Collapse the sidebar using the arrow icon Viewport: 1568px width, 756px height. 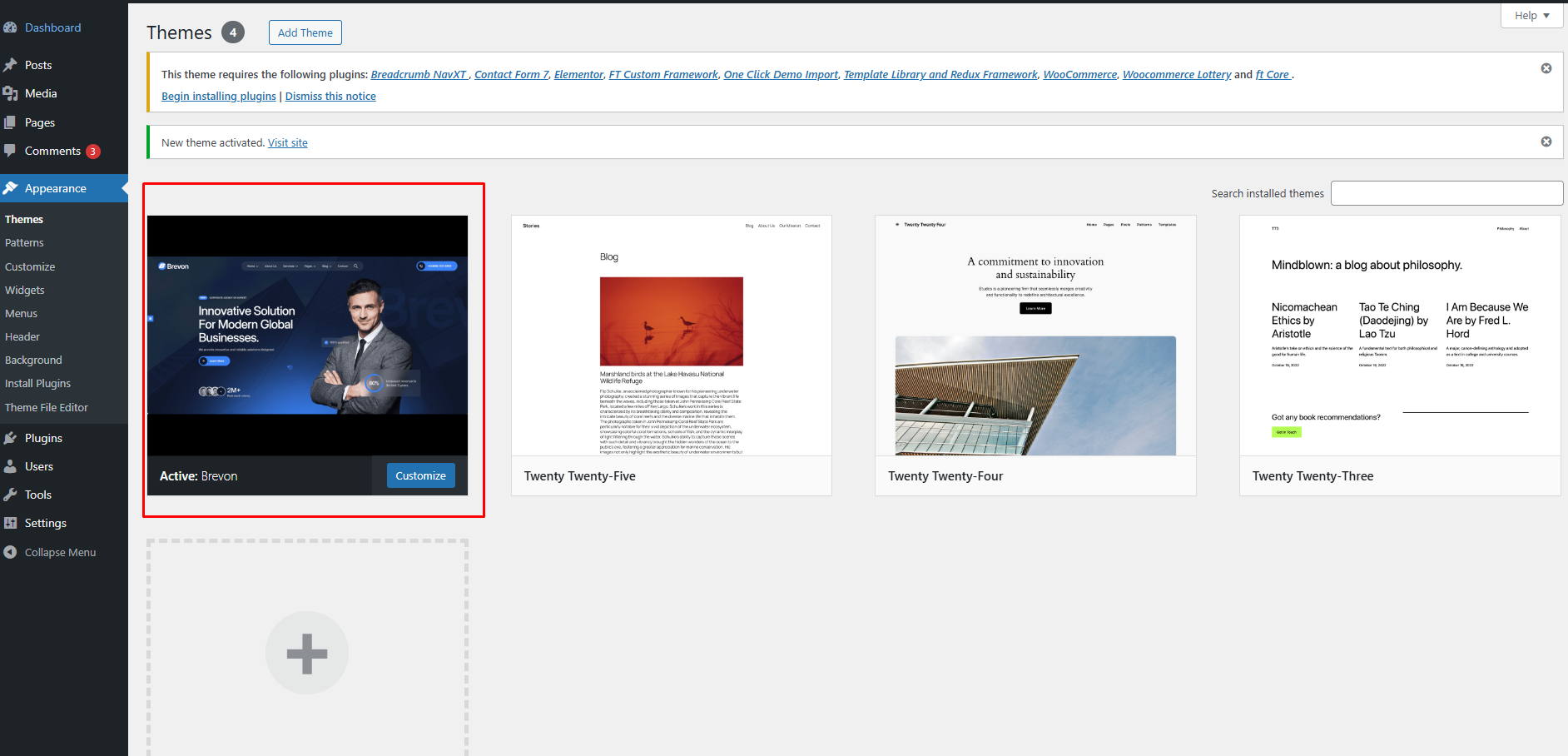click(x=10, y=552)
